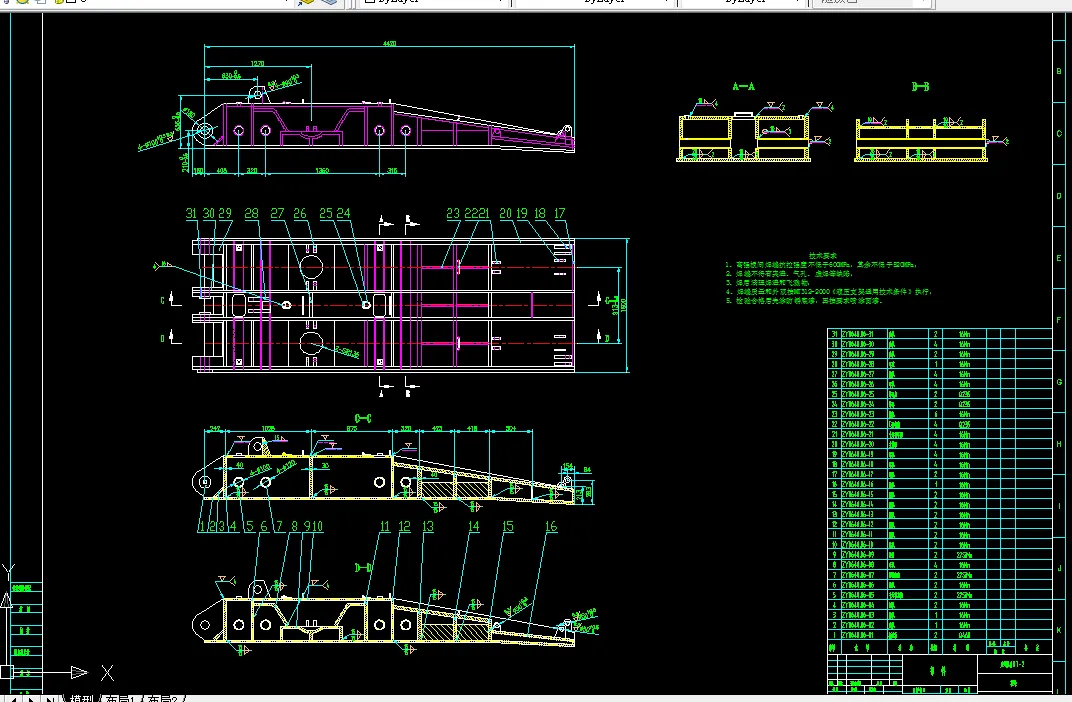Select balloon number 11 below section C-C
Screen dimensions: 1072x702
click(385, 526)
